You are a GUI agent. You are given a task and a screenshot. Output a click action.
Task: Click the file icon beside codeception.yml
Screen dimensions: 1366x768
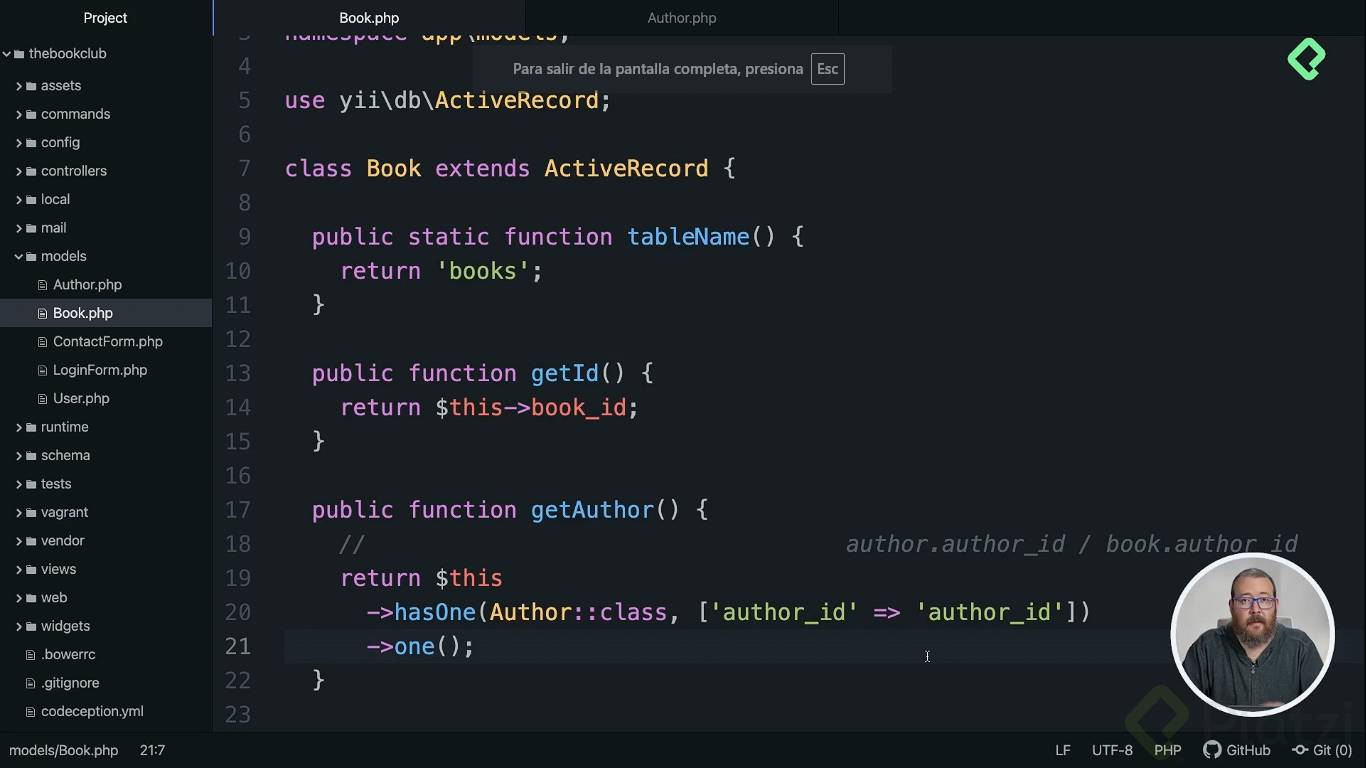click(31, 712)
